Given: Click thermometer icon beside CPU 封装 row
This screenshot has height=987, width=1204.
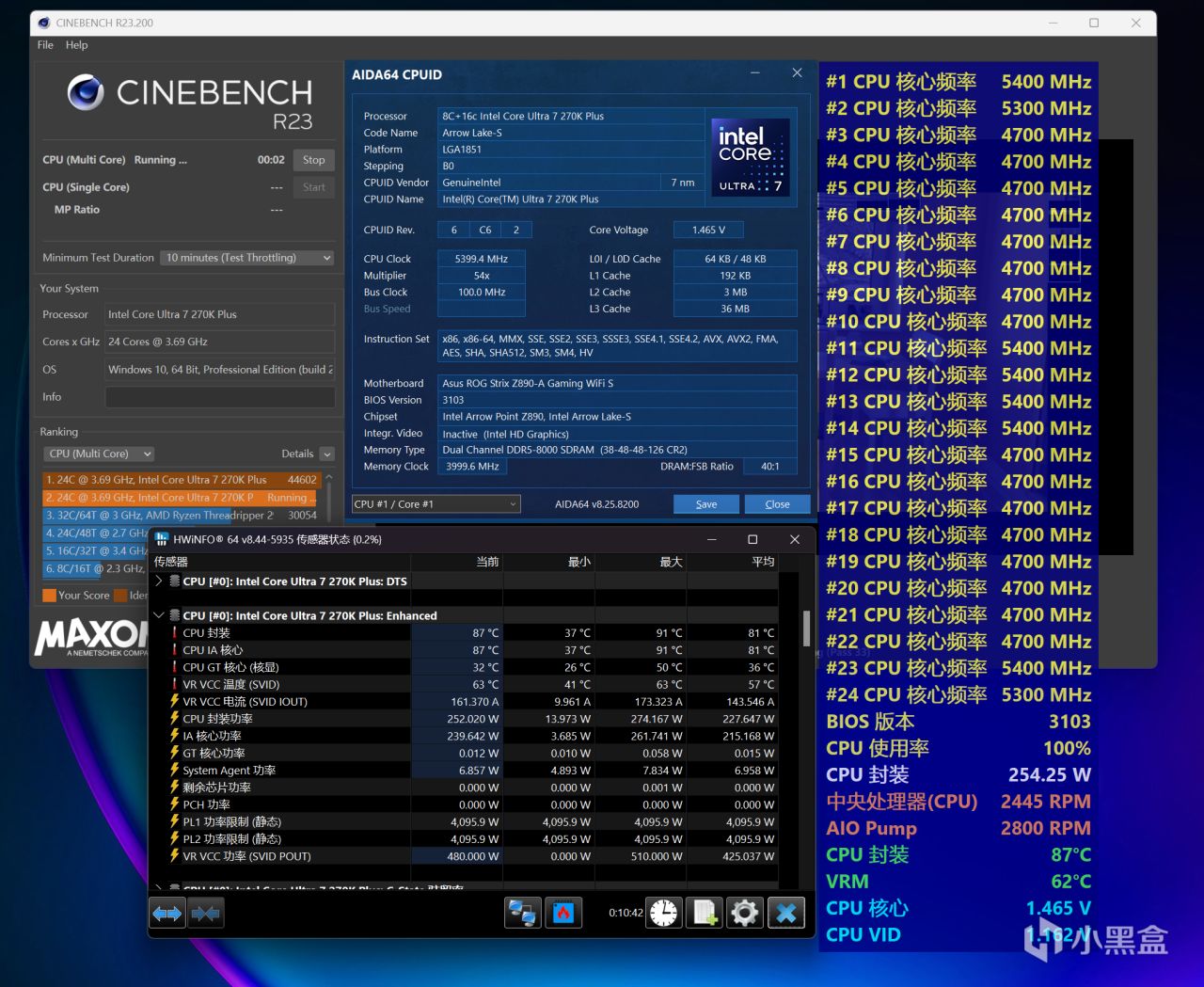Looking at the screenshot, I should [x=175, y=633].
